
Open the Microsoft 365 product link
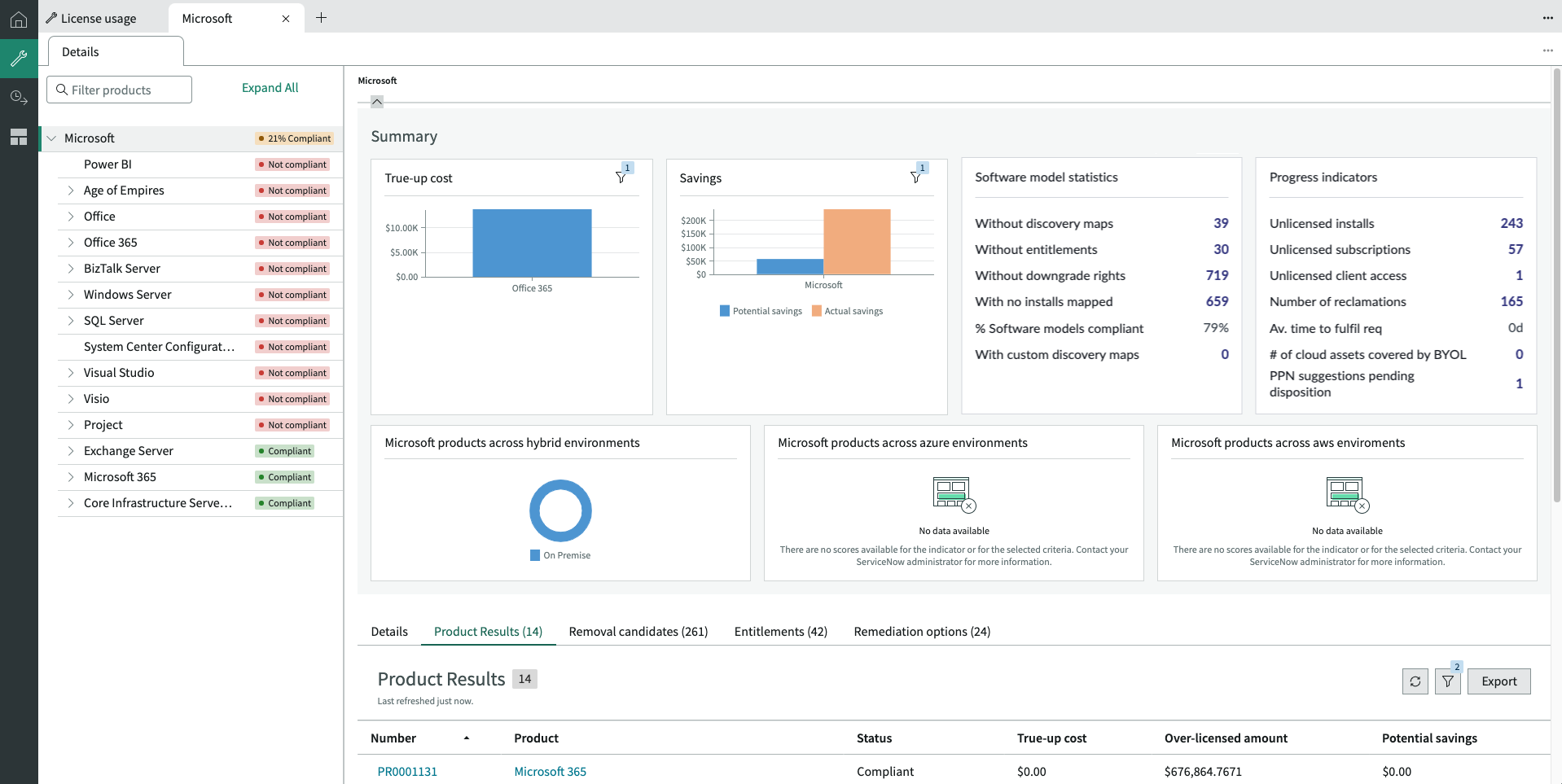coord(551,772)
